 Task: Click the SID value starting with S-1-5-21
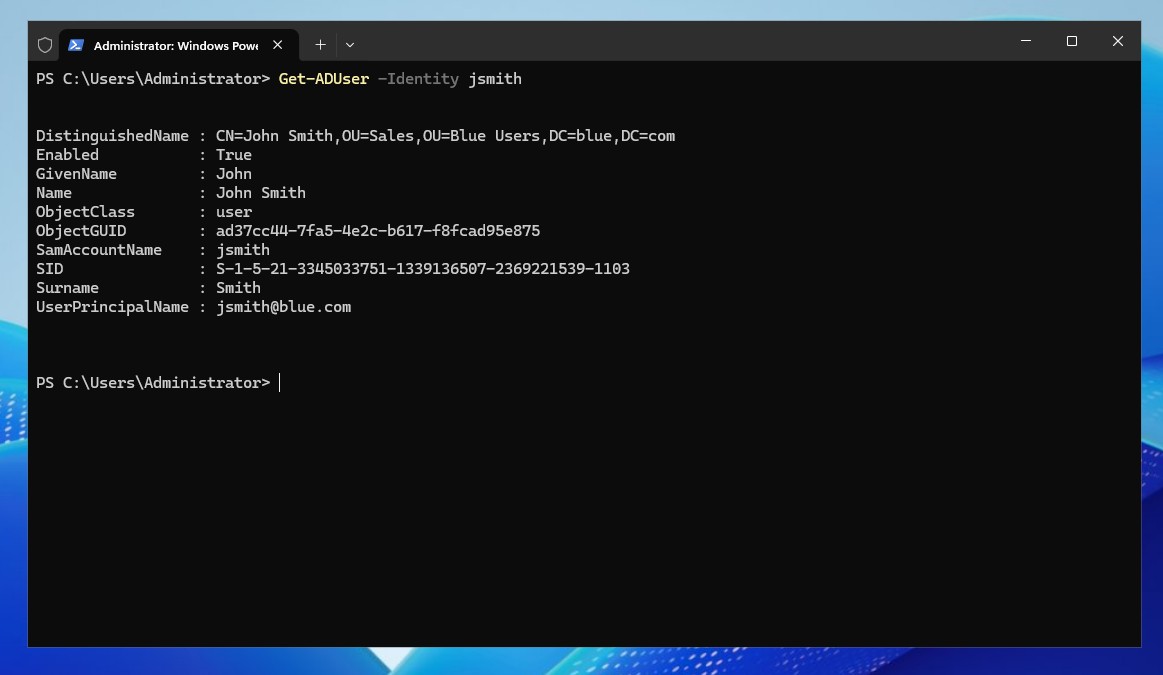(423, 268)
